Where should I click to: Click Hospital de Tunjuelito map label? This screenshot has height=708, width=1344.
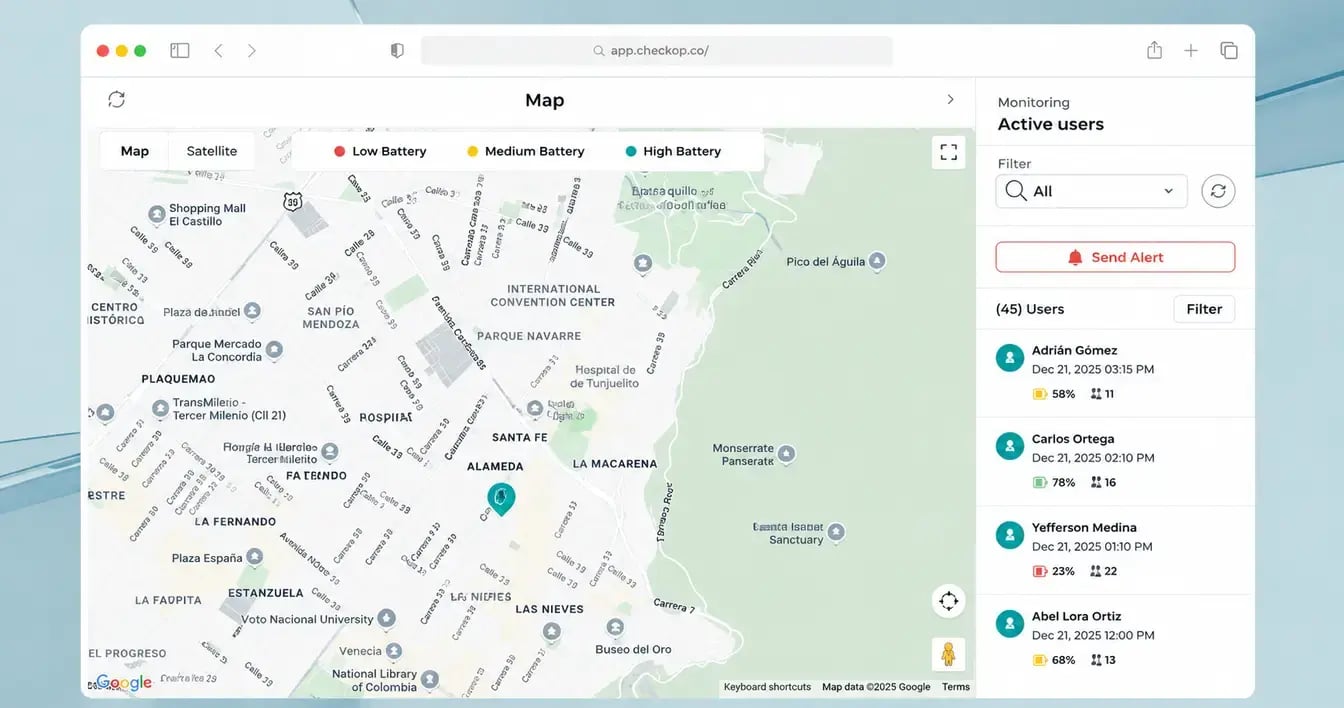[x=604, y=376]
